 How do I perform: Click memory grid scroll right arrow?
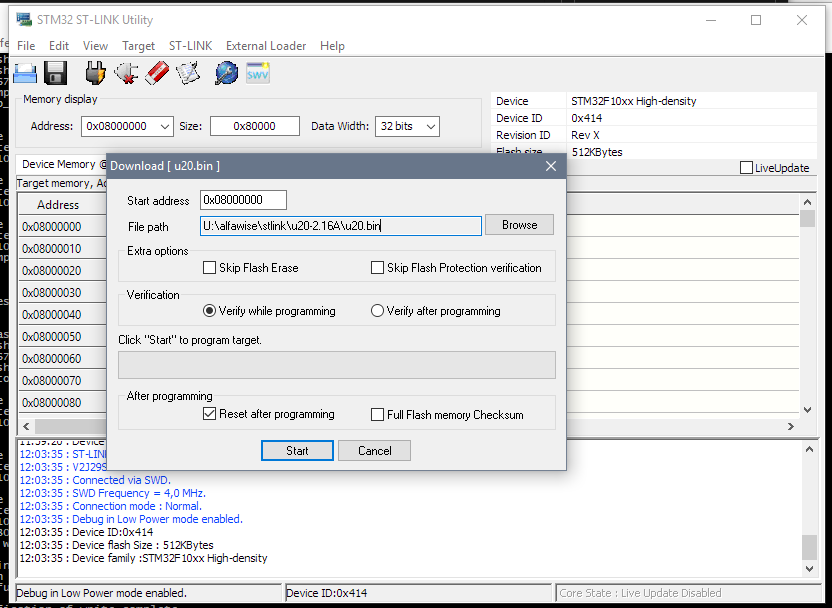point(791,427)
